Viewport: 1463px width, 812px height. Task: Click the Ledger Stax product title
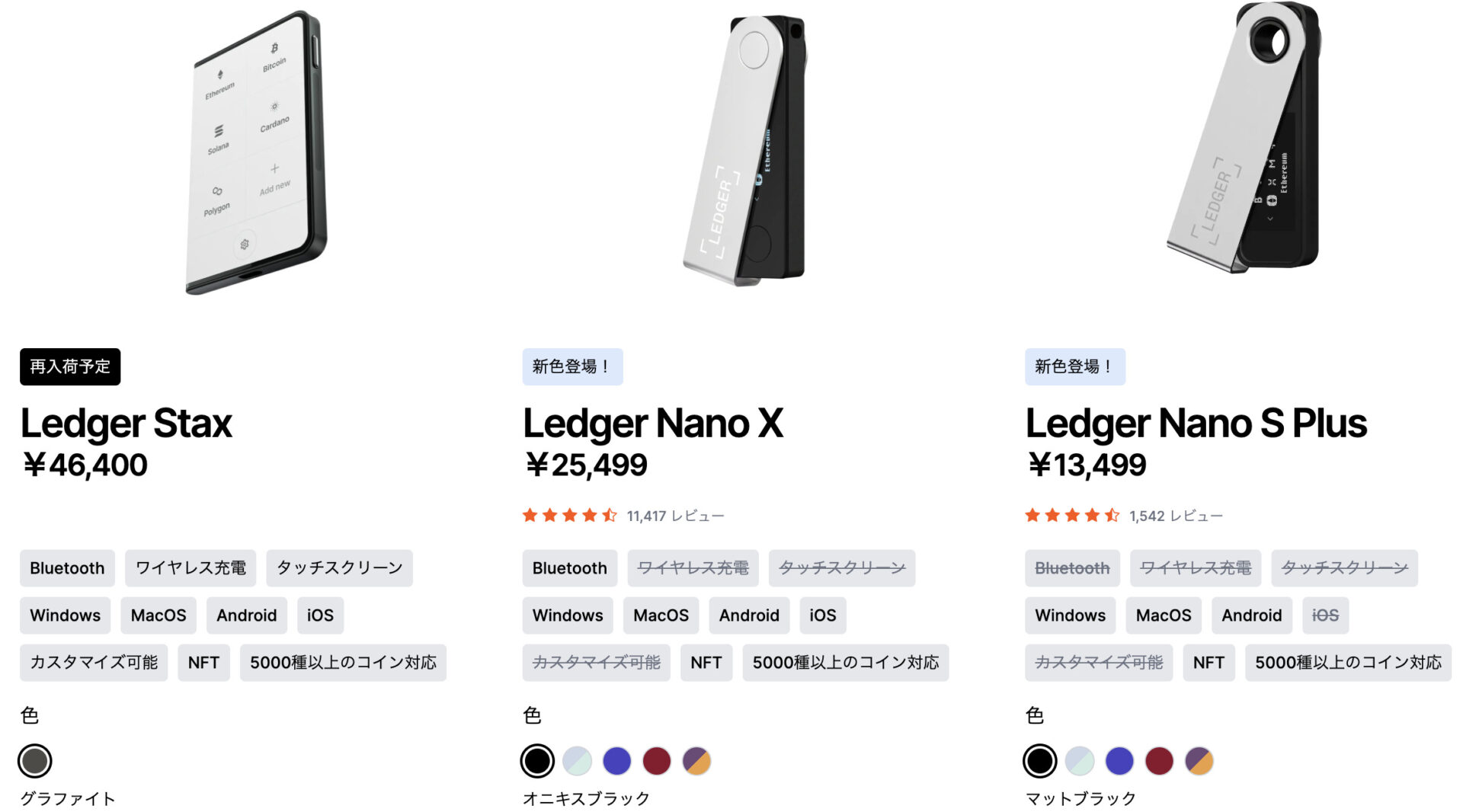(x=126, y=424)
